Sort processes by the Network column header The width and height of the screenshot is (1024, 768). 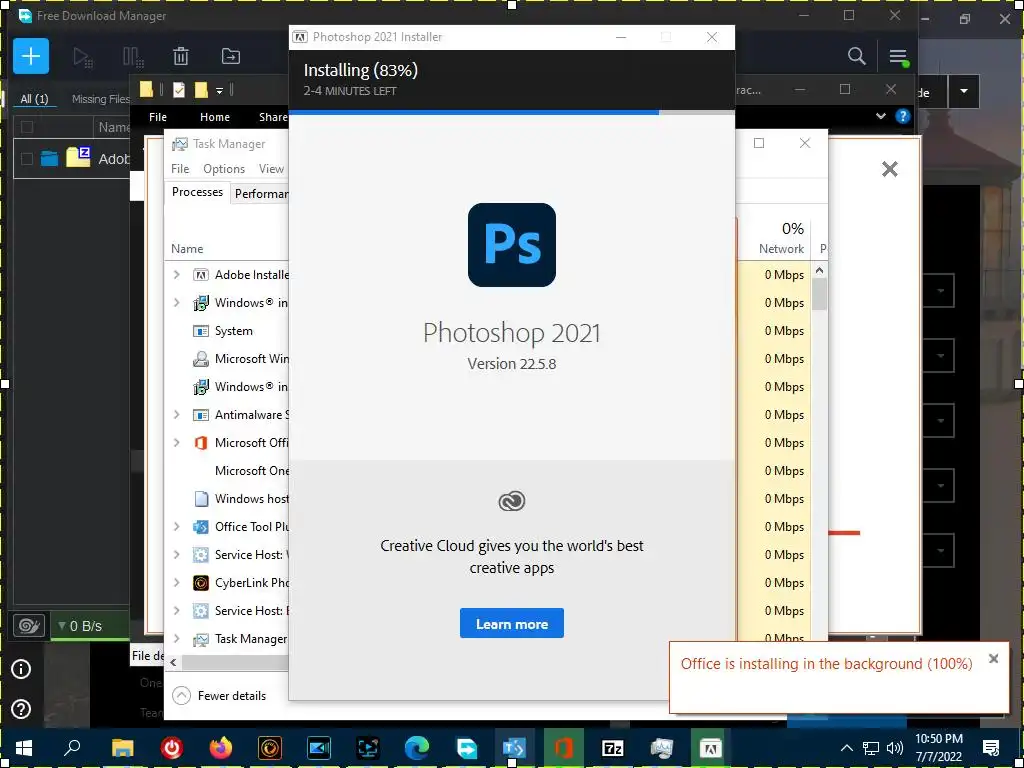(781, 249)
